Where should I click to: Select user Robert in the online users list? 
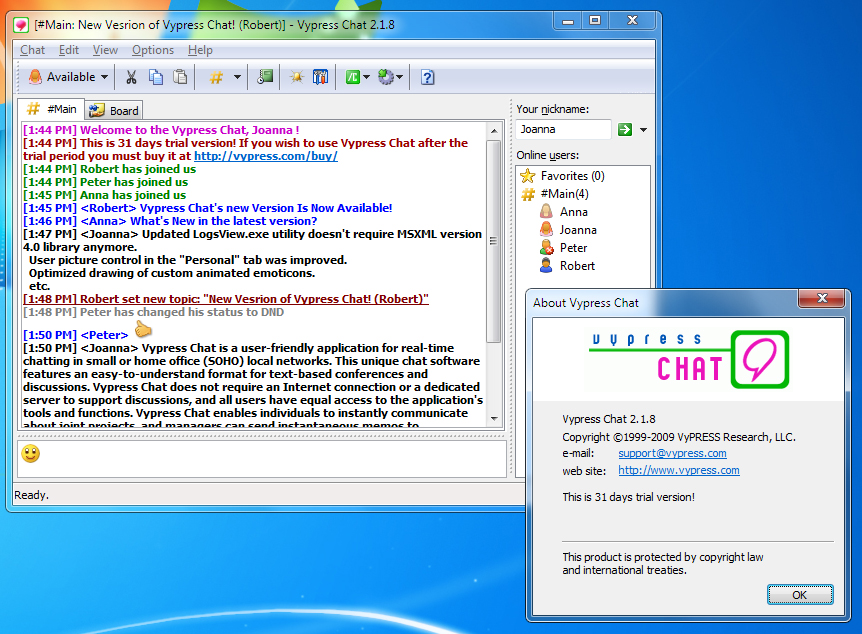[x=568, y=266]
